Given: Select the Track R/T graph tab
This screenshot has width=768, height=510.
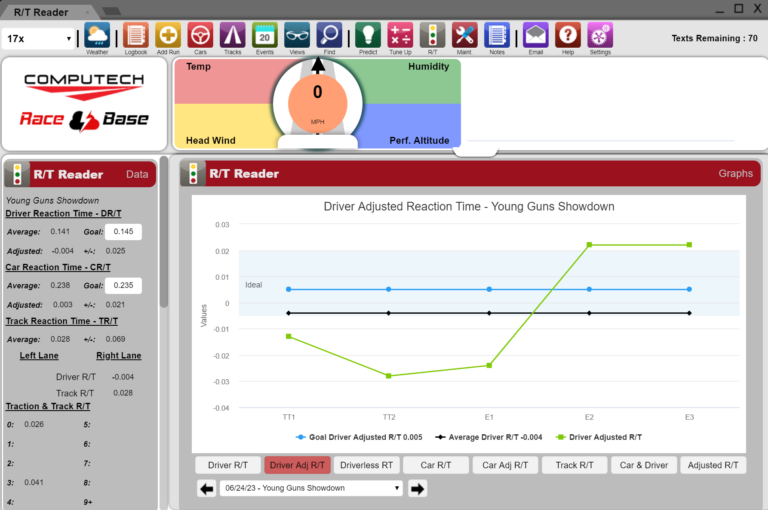Looking at the screenshot, I should tap(574, 465).
